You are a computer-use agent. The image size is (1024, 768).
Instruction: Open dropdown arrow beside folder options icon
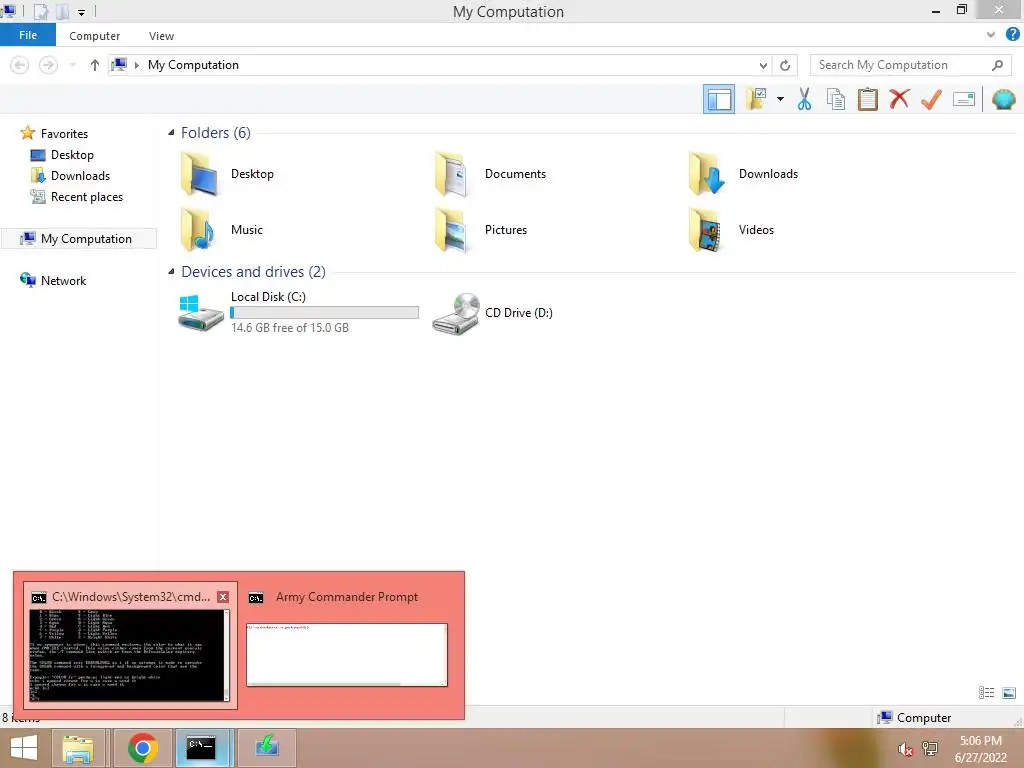coord(780,99)
